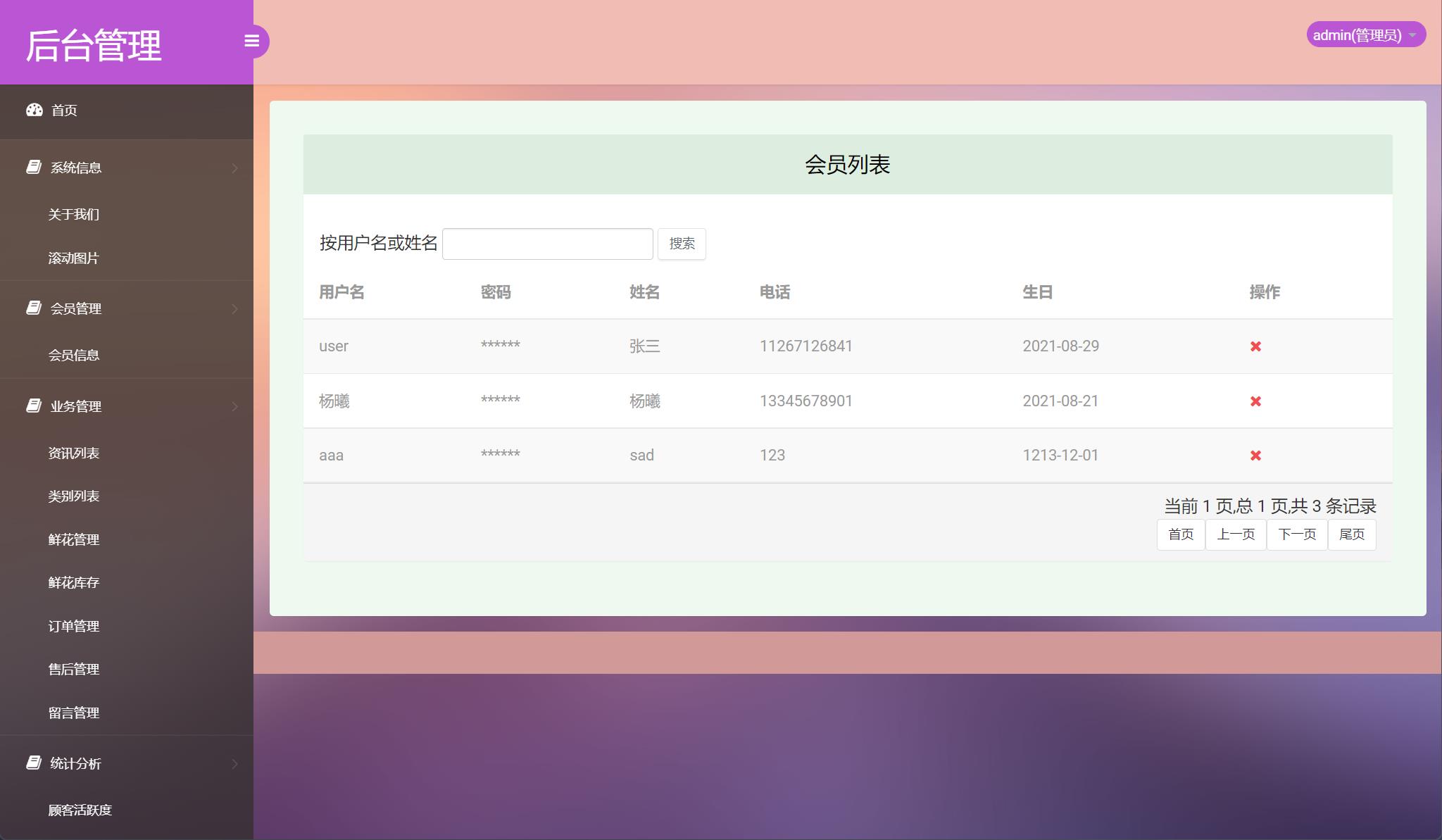Click the username search input field

547,243
